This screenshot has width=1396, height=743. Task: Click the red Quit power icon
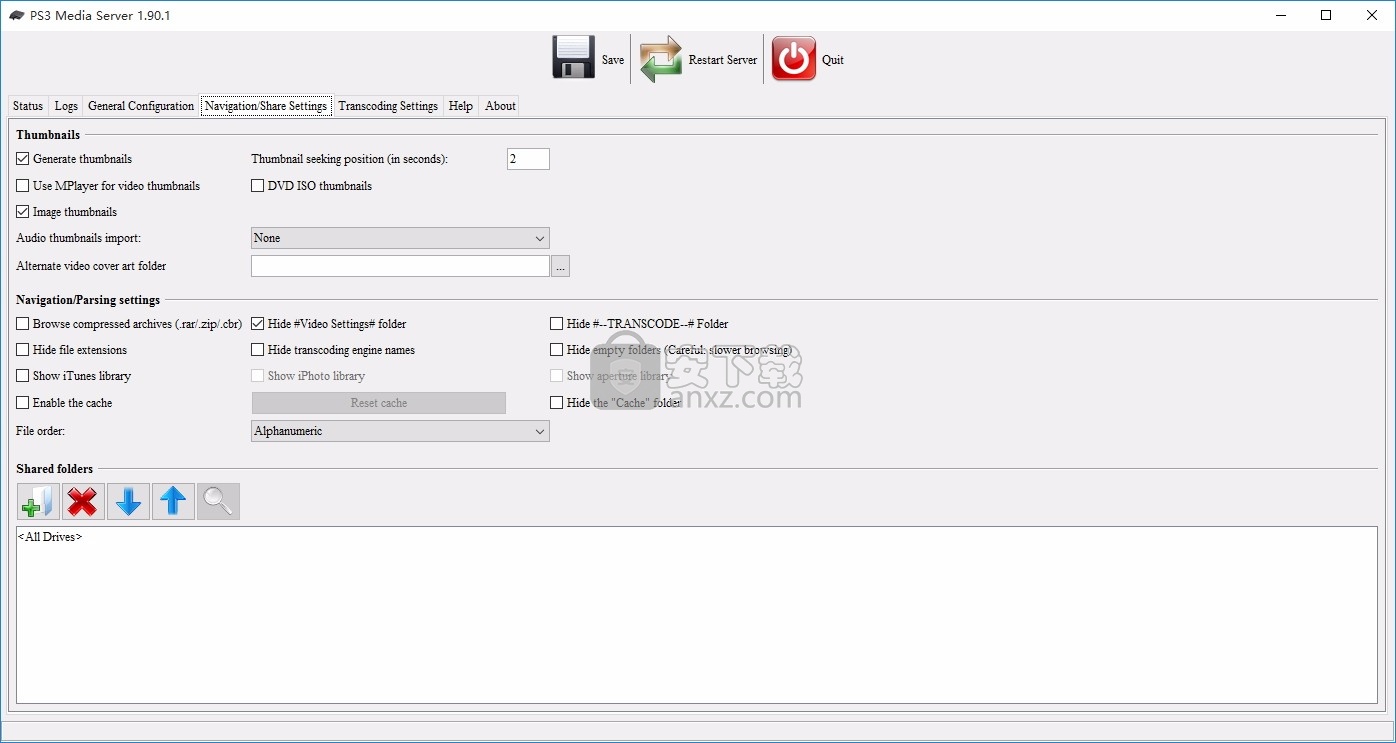coord(794,59)
